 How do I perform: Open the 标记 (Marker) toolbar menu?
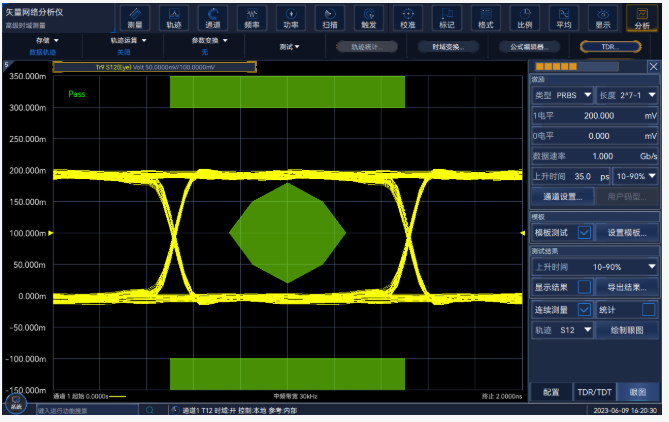click(x=447, y=18)
